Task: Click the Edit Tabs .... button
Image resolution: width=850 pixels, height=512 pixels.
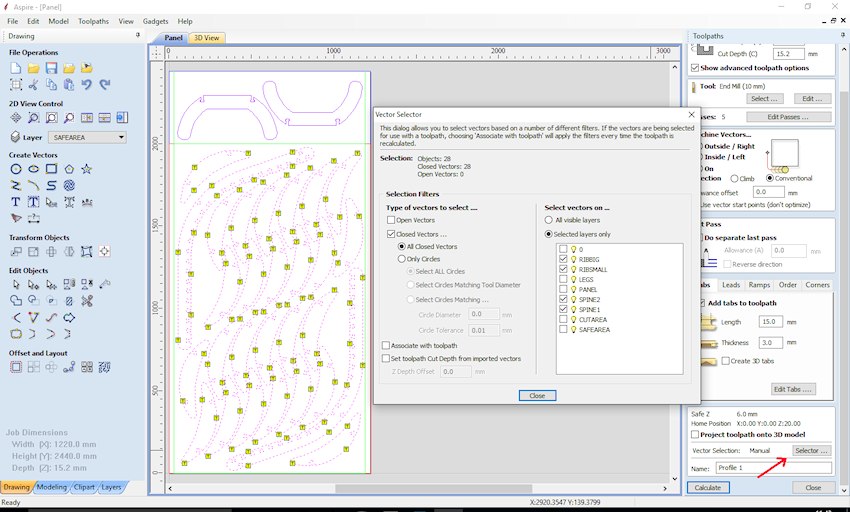Action: coord(793,389)
